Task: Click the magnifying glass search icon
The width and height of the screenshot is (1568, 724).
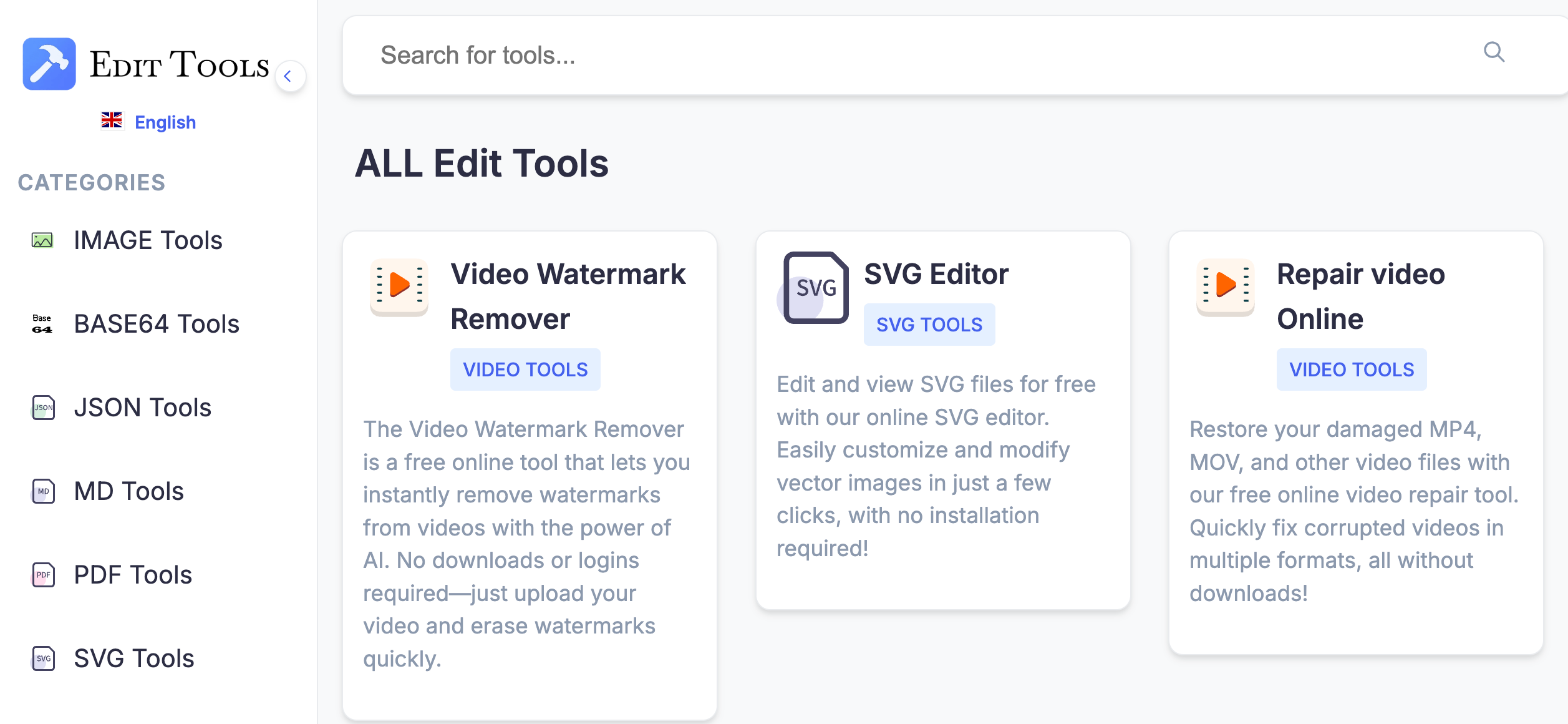Action: pyautogui.click(x=1494, y=52)
